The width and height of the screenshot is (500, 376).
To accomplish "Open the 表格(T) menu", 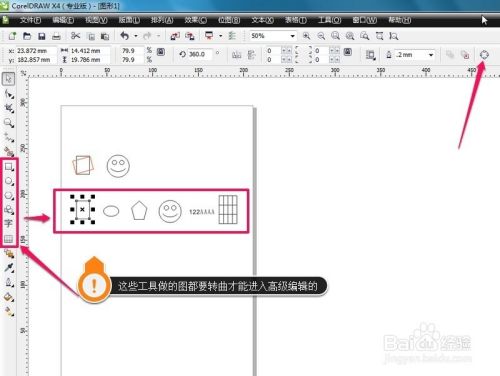I will pyautogui.click(x=295, y=20).
